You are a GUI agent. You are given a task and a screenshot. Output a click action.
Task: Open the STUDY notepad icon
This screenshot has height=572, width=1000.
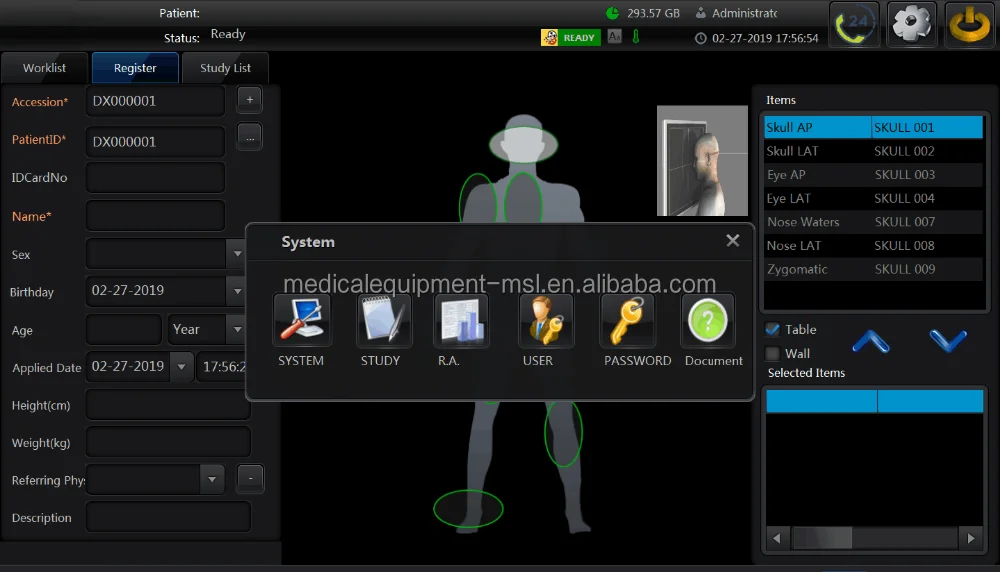[383, 321]
